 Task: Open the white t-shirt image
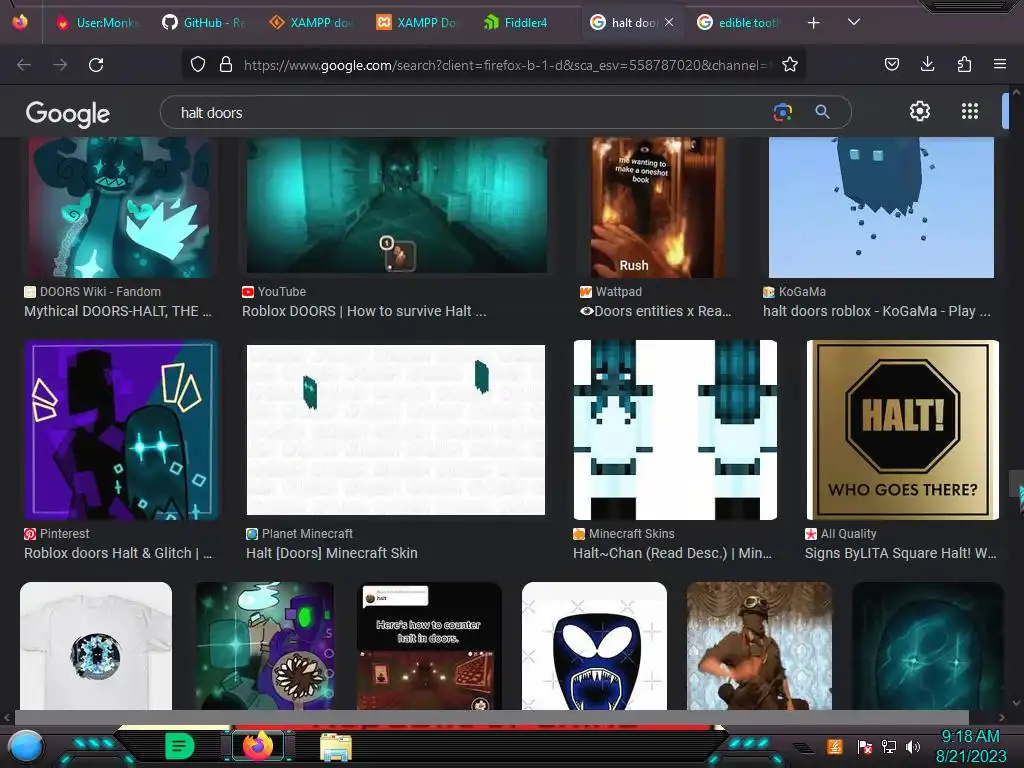[x=96, y=646]
